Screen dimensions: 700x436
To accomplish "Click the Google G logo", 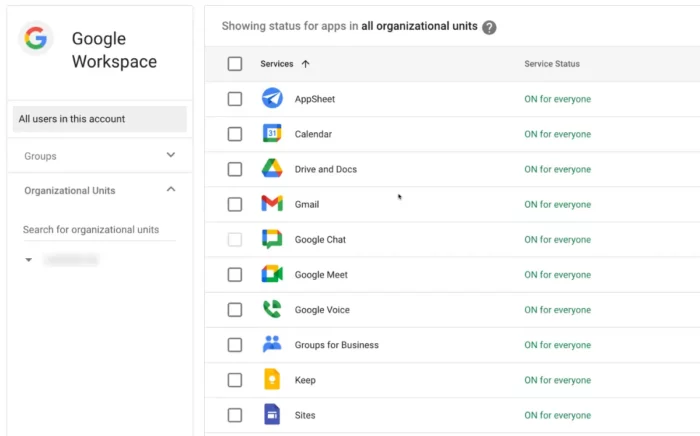I will 36,38.
